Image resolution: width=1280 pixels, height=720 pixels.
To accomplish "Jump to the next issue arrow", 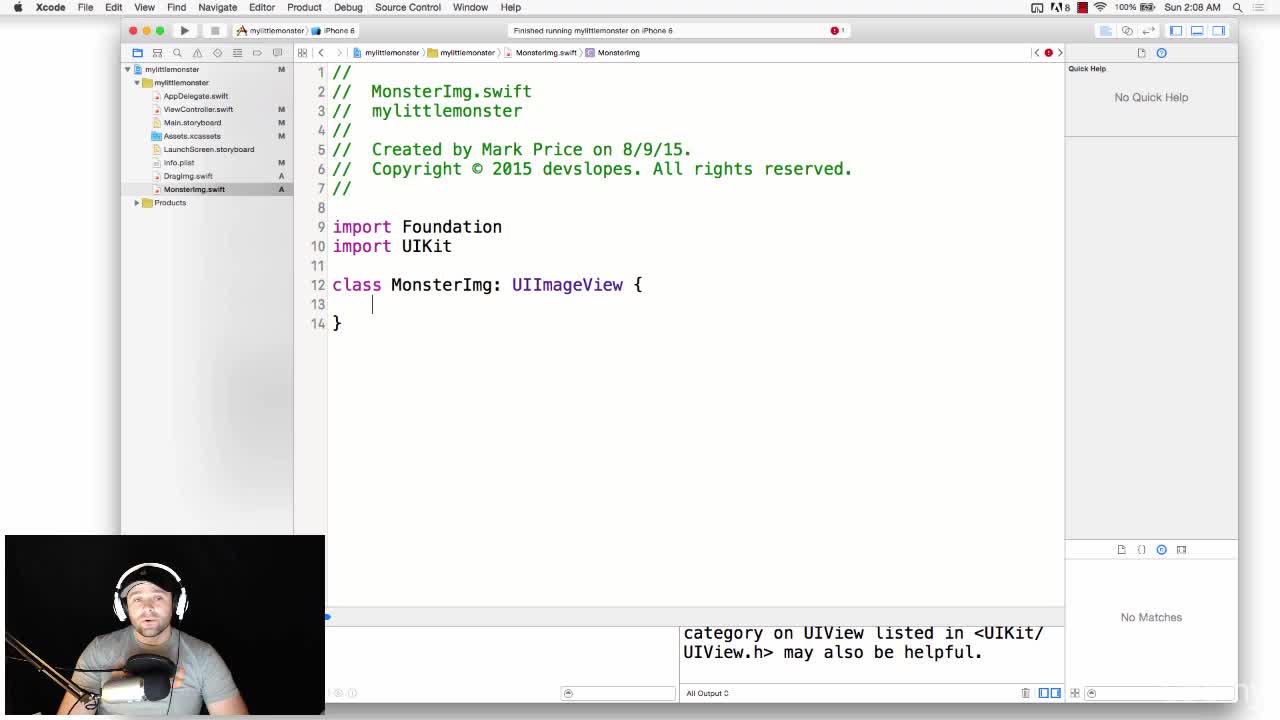I will [1060, 53].
